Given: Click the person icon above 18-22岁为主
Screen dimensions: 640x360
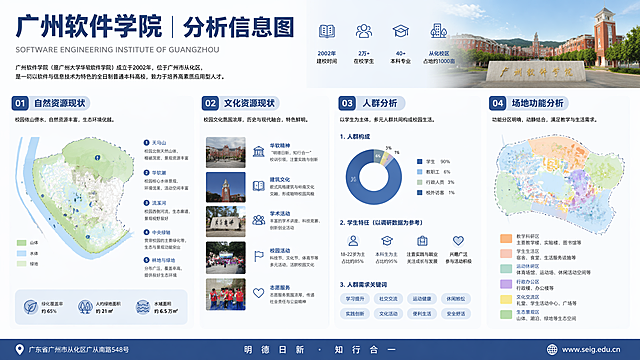Looking at the screenshot, I should coord(353,241).
